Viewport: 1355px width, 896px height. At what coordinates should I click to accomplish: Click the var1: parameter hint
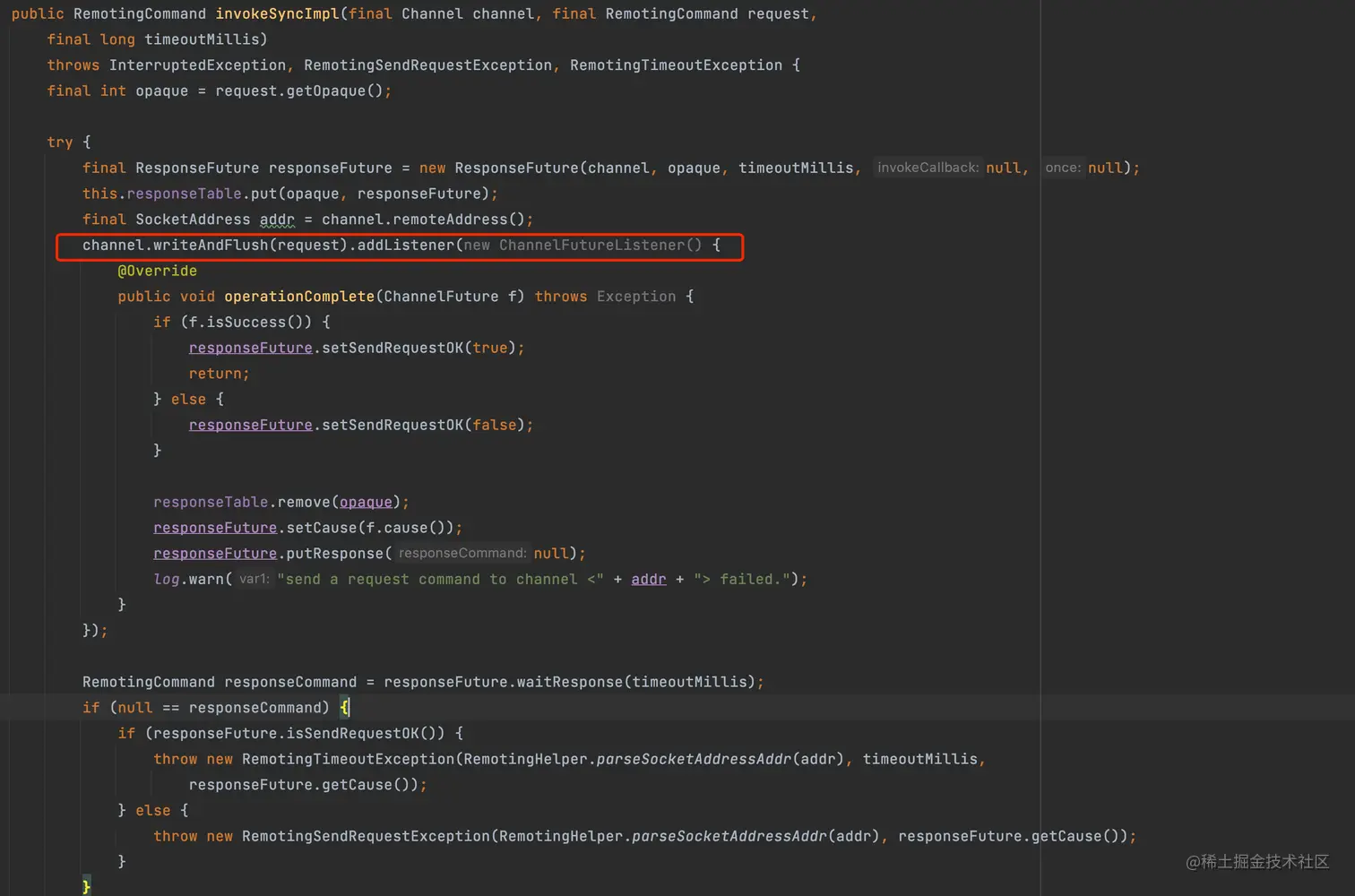point(254,579)
